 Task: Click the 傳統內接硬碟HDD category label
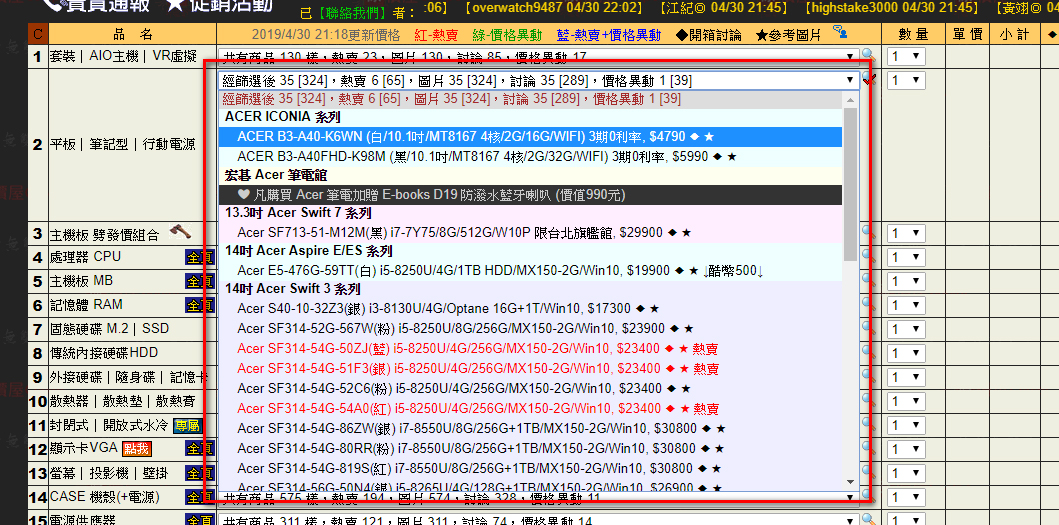(104, 353)
